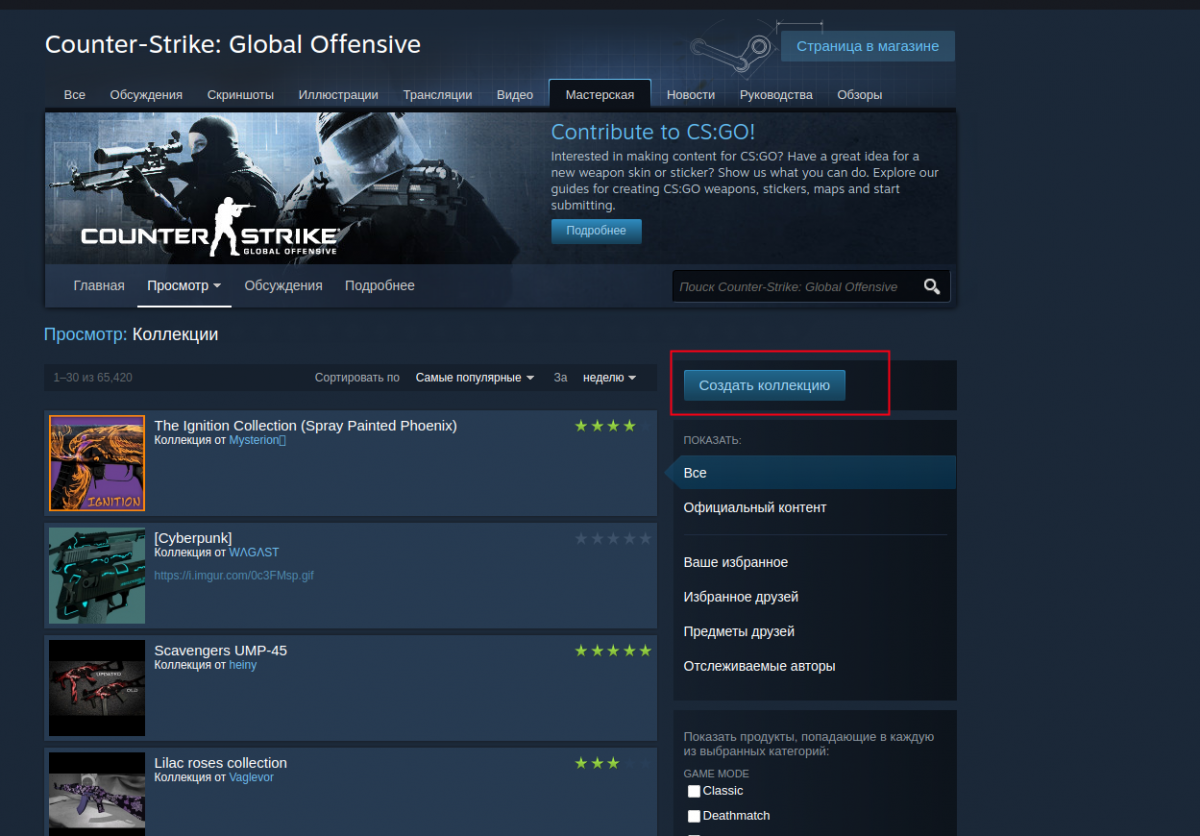Go to workshop Главная page
1200x836 pixels.
point(99,285)
